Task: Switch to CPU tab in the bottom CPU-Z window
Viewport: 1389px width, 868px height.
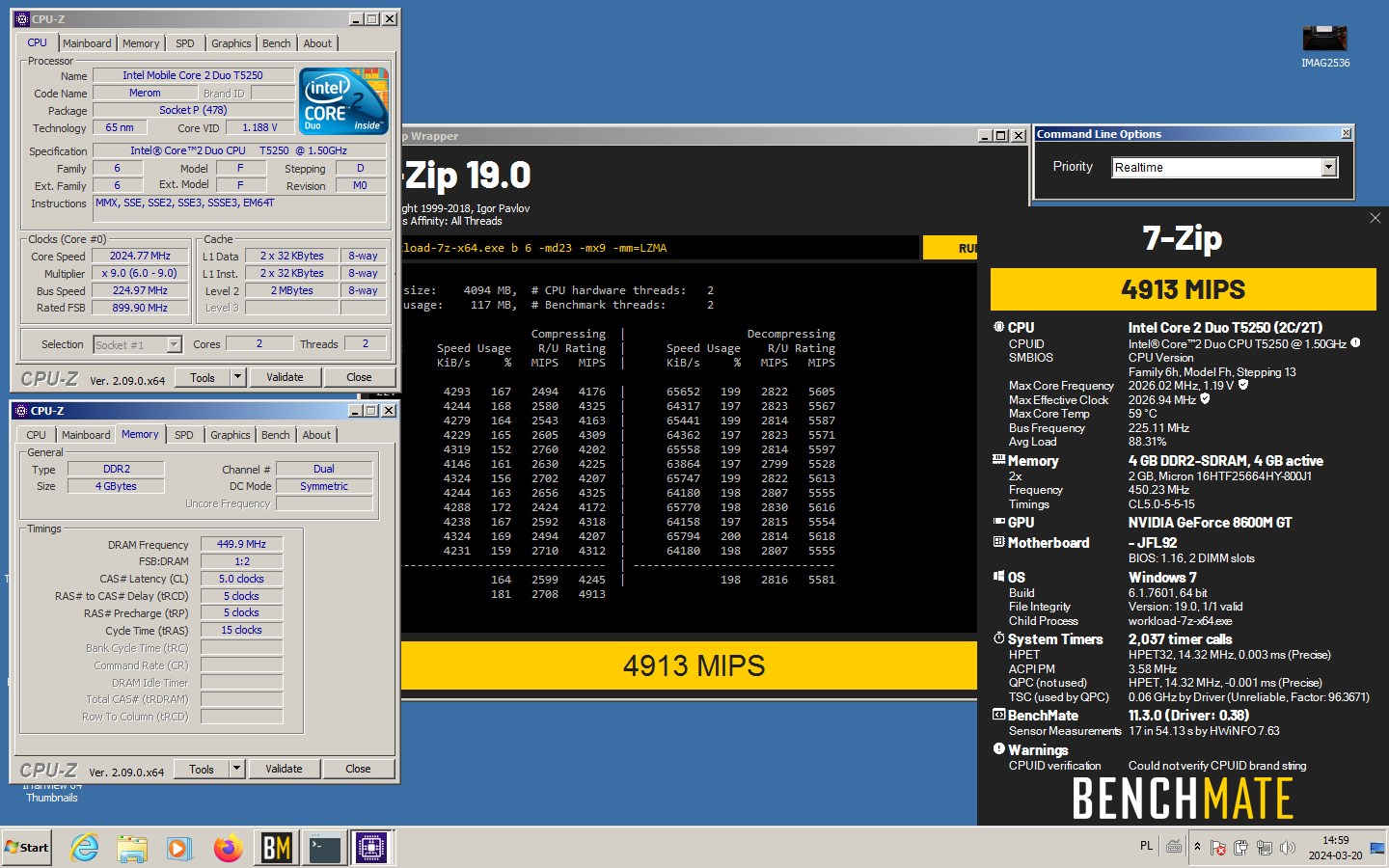Action: pos(36,435)
